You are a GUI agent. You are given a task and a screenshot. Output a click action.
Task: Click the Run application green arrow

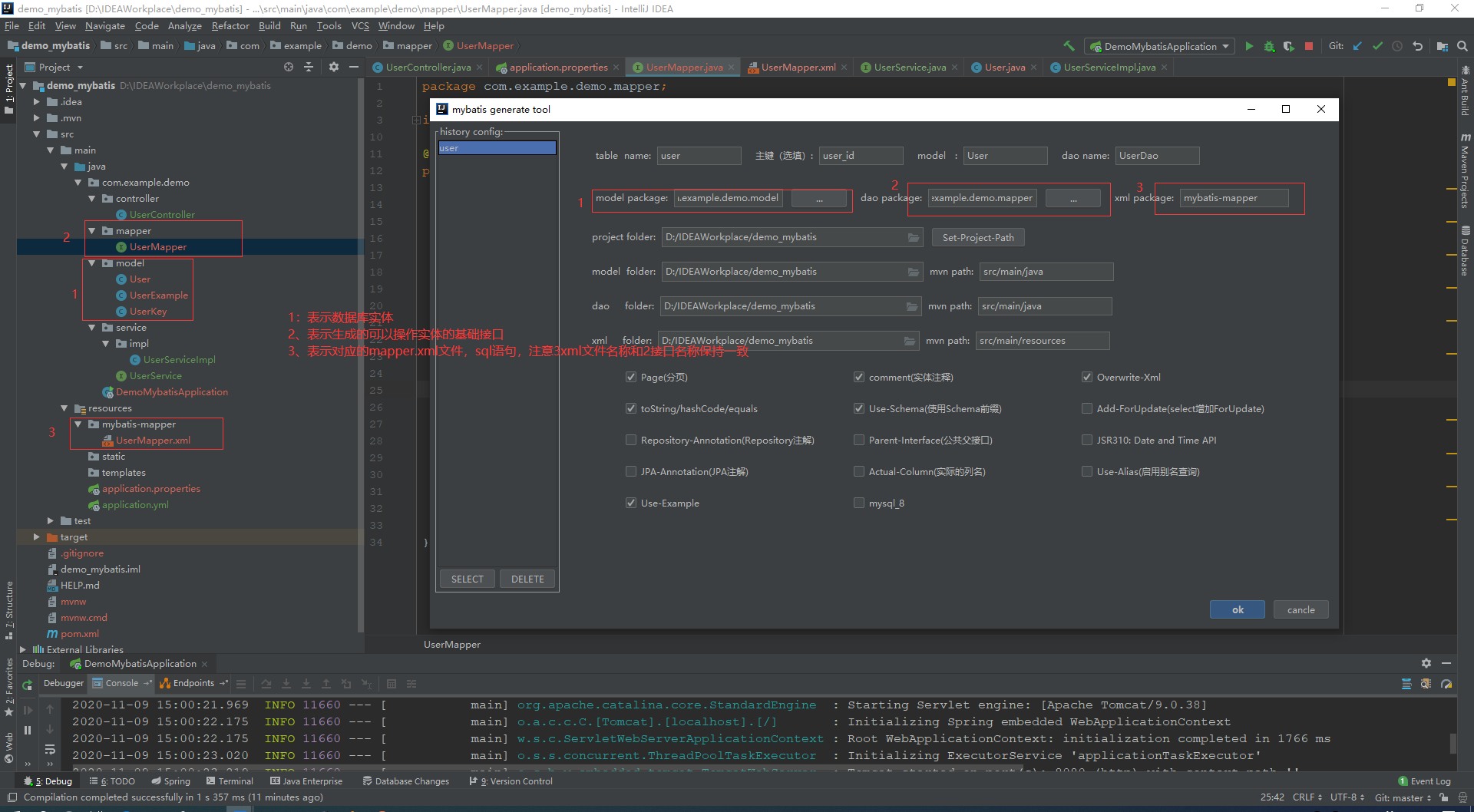pyautogui.click(x=1249, y=46)
